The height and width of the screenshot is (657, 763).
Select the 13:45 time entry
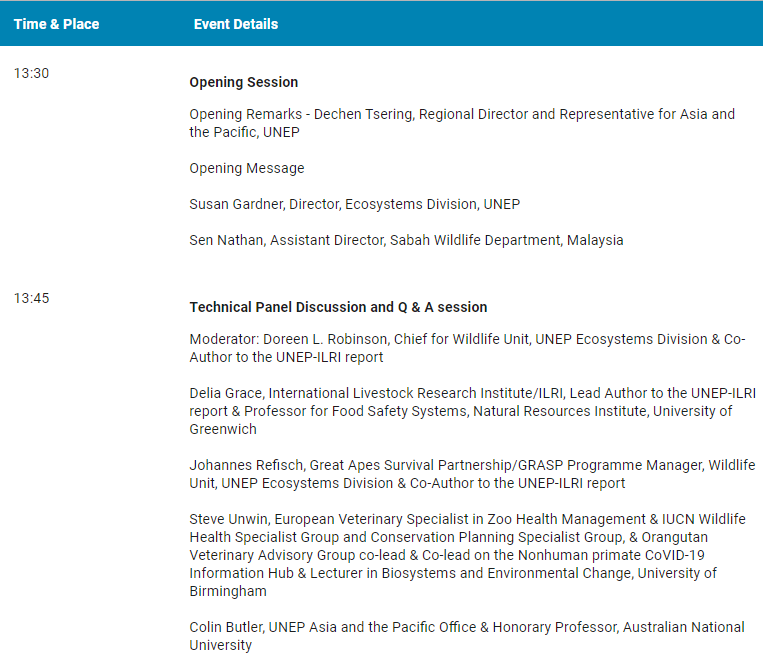tap(32, 298)
